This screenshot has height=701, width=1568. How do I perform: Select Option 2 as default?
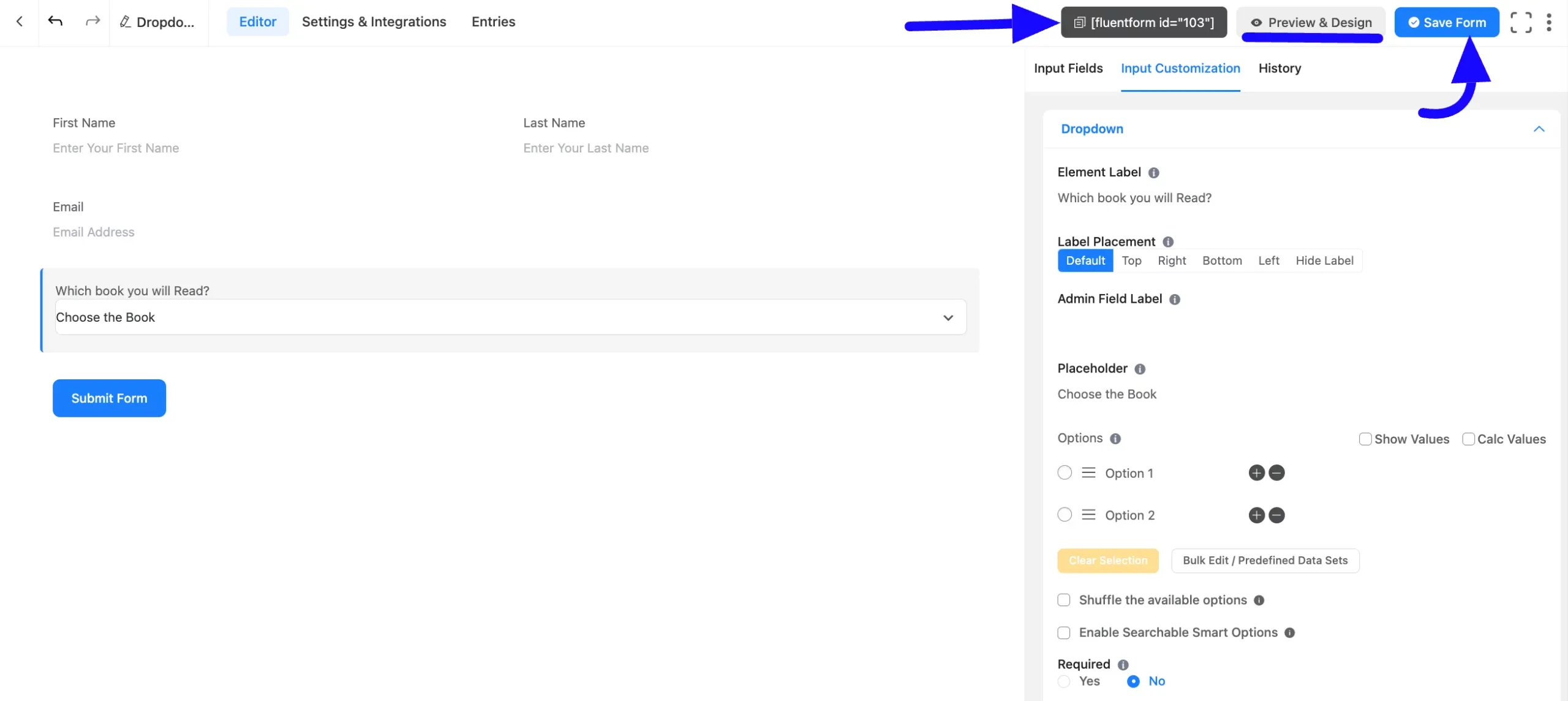[x=1065, y=515]
